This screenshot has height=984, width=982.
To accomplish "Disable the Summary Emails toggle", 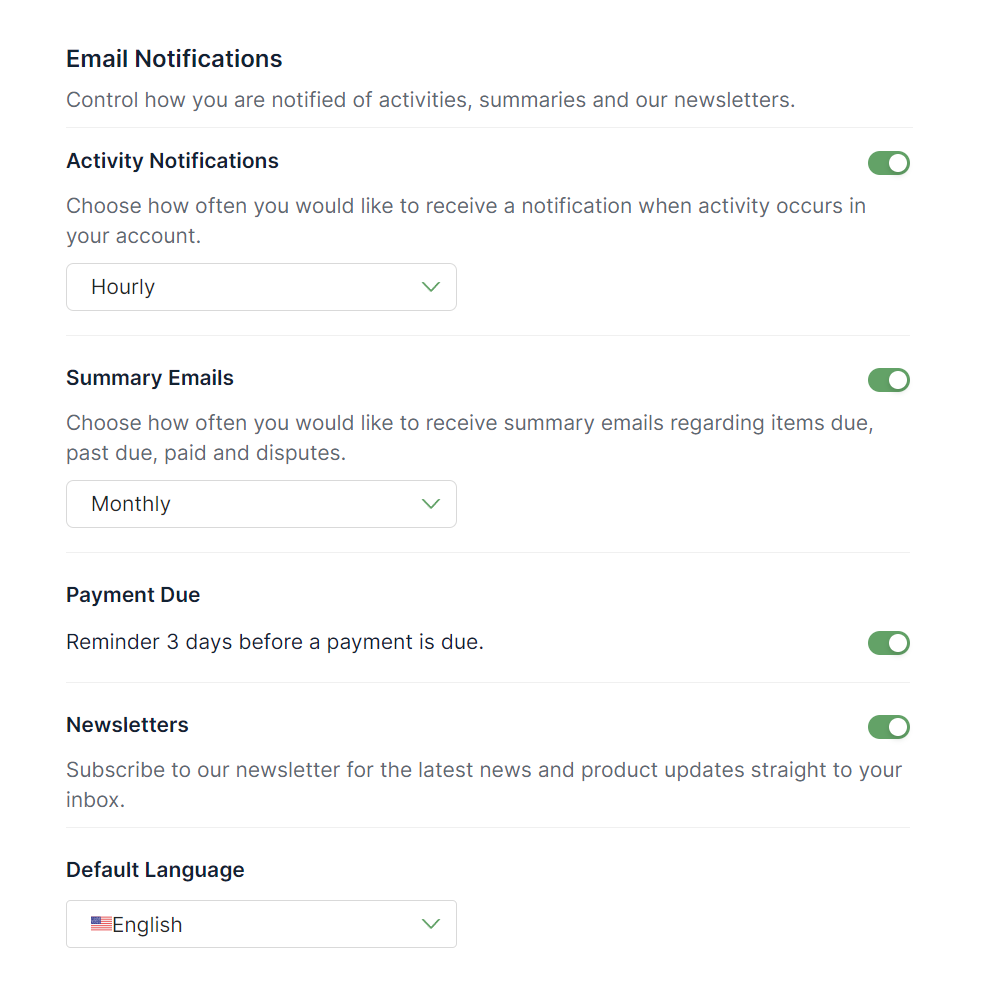I will pos(889,380).
